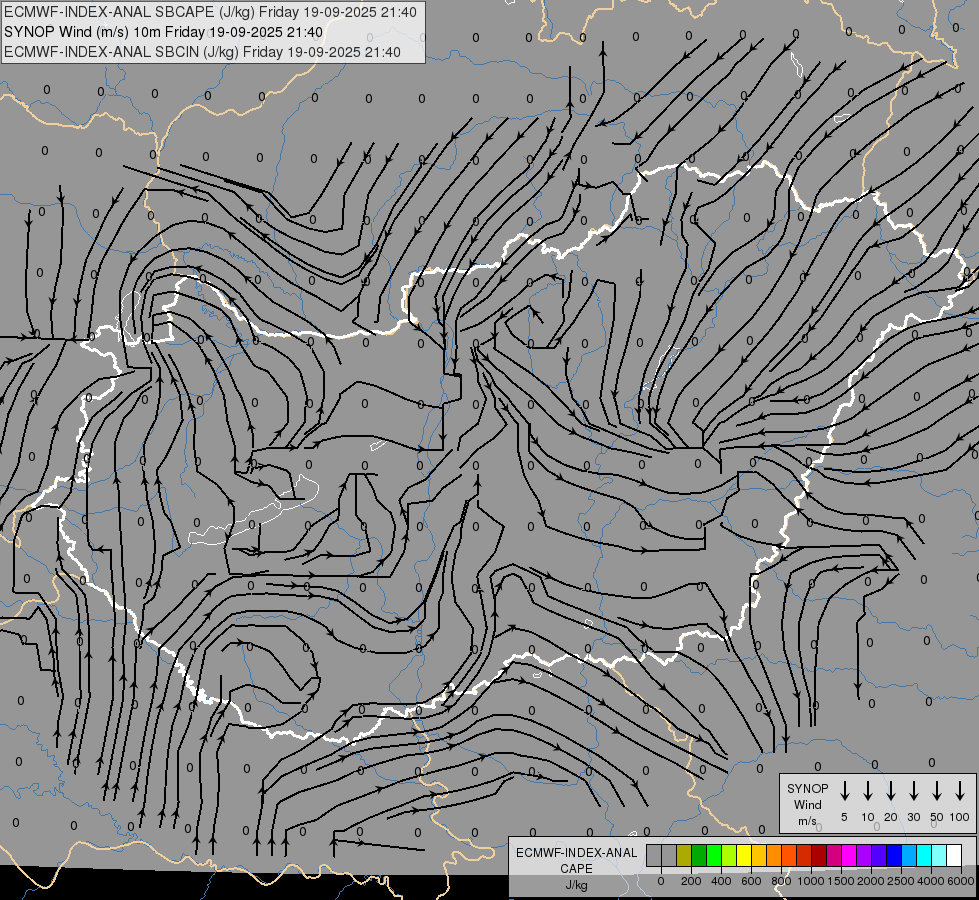Click the '30' speed value in wind legend
Screen dimensions: 979x900
click(x=913, y=817)
